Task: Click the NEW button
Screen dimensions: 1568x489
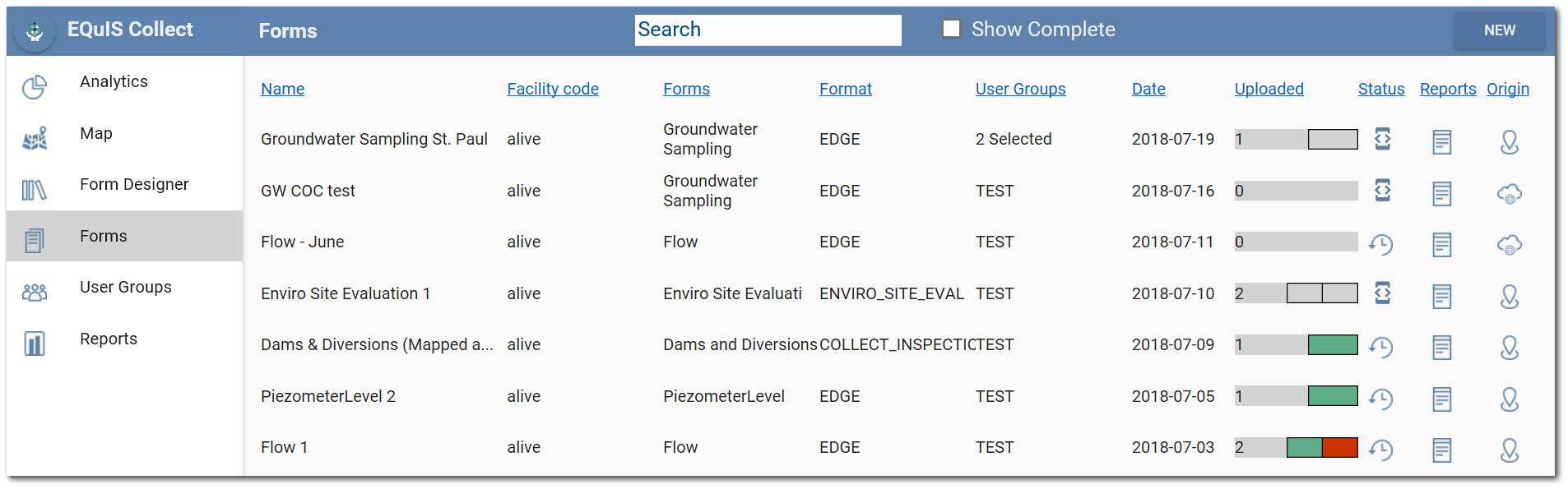Action: [1499, 30]
